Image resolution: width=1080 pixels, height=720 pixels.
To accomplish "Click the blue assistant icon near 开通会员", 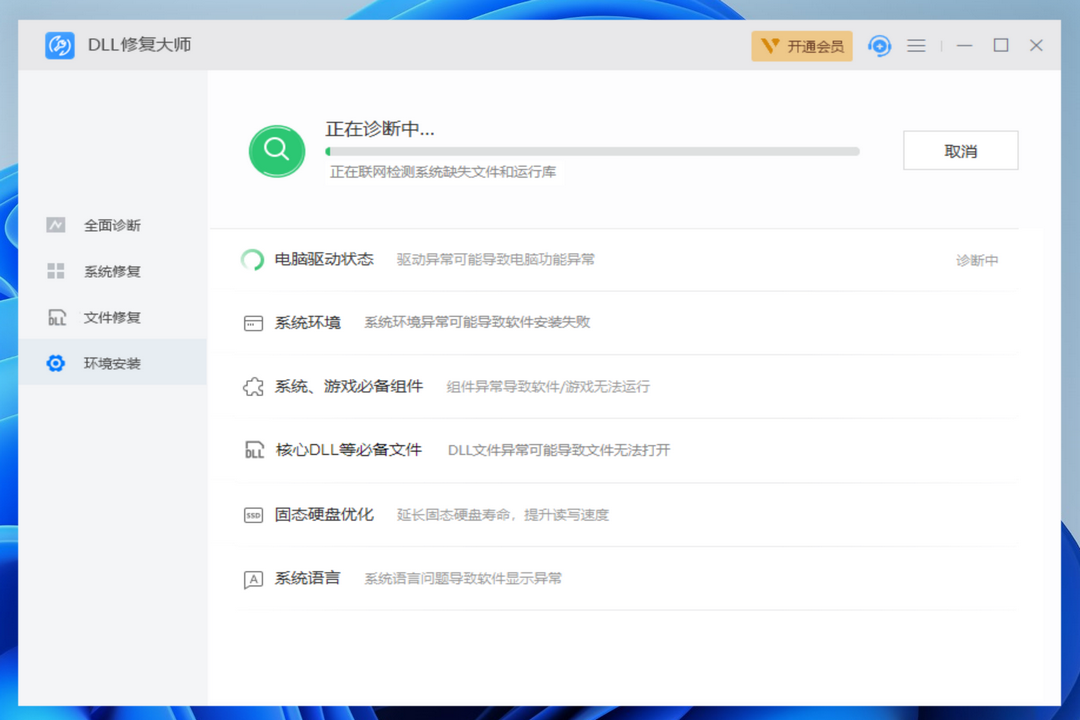I will tap(879, 45).
